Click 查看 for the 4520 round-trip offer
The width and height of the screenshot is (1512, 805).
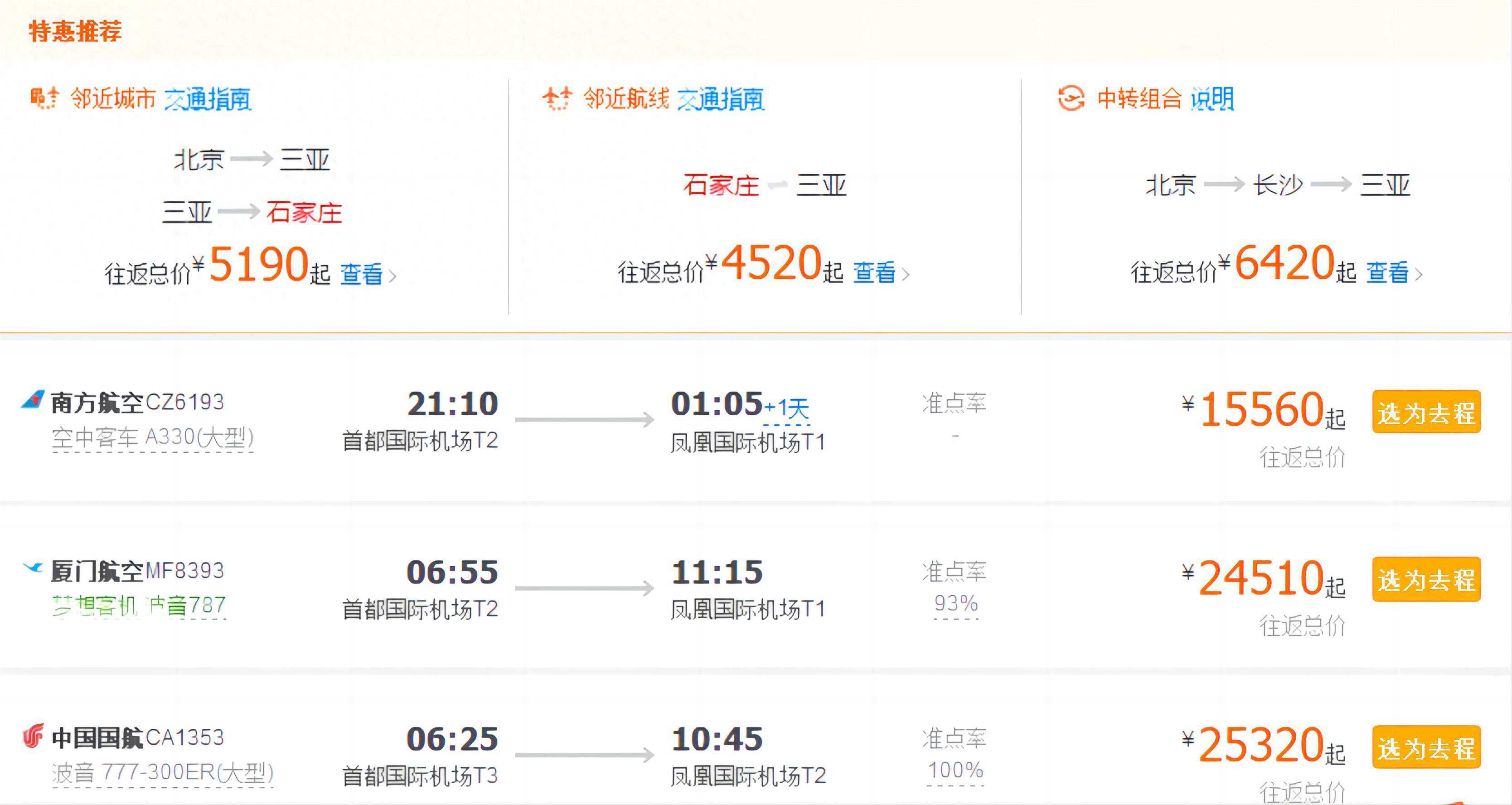point(874,273)
